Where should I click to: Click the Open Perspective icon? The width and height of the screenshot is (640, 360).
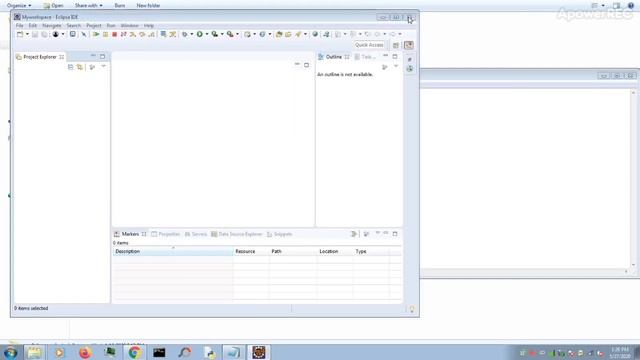(396, 45)
